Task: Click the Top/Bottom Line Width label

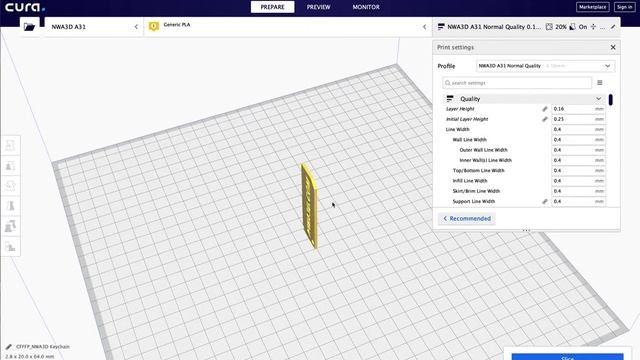Action: (478, 171)
